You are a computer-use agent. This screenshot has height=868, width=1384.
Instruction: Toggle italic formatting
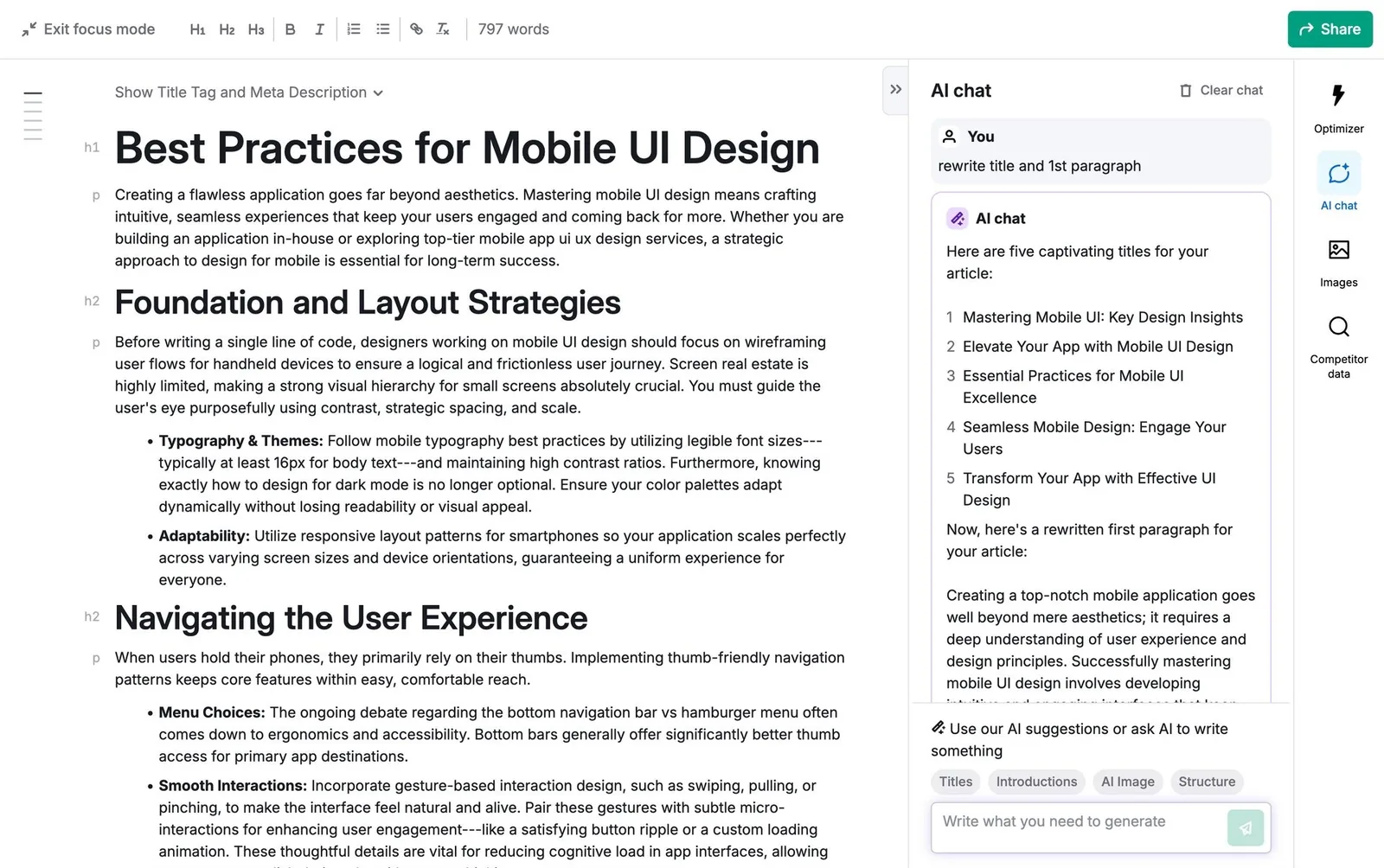319,29
